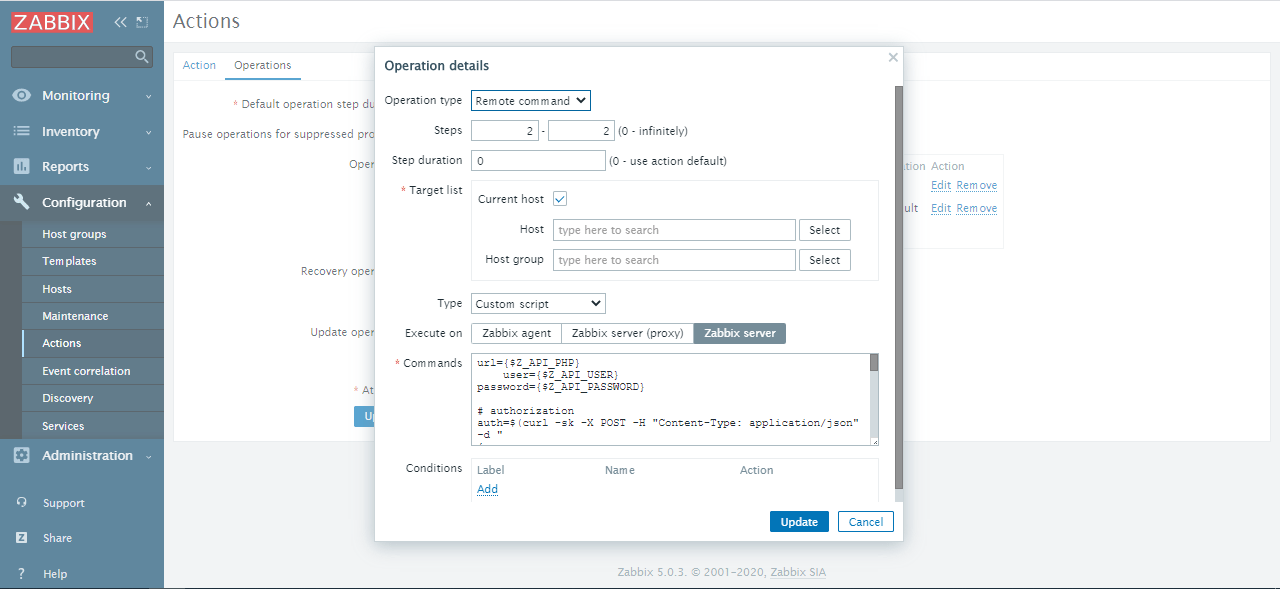Open Reports via its chart icon
Image resolution: width=1280 pixels, height=589 pixels.
click(22, 166)
